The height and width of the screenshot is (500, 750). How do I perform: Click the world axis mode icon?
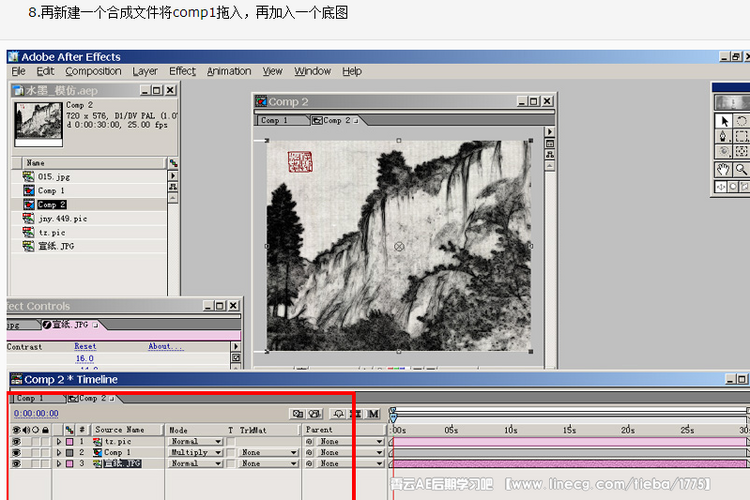pyautogui.click(x=732, y=187)
